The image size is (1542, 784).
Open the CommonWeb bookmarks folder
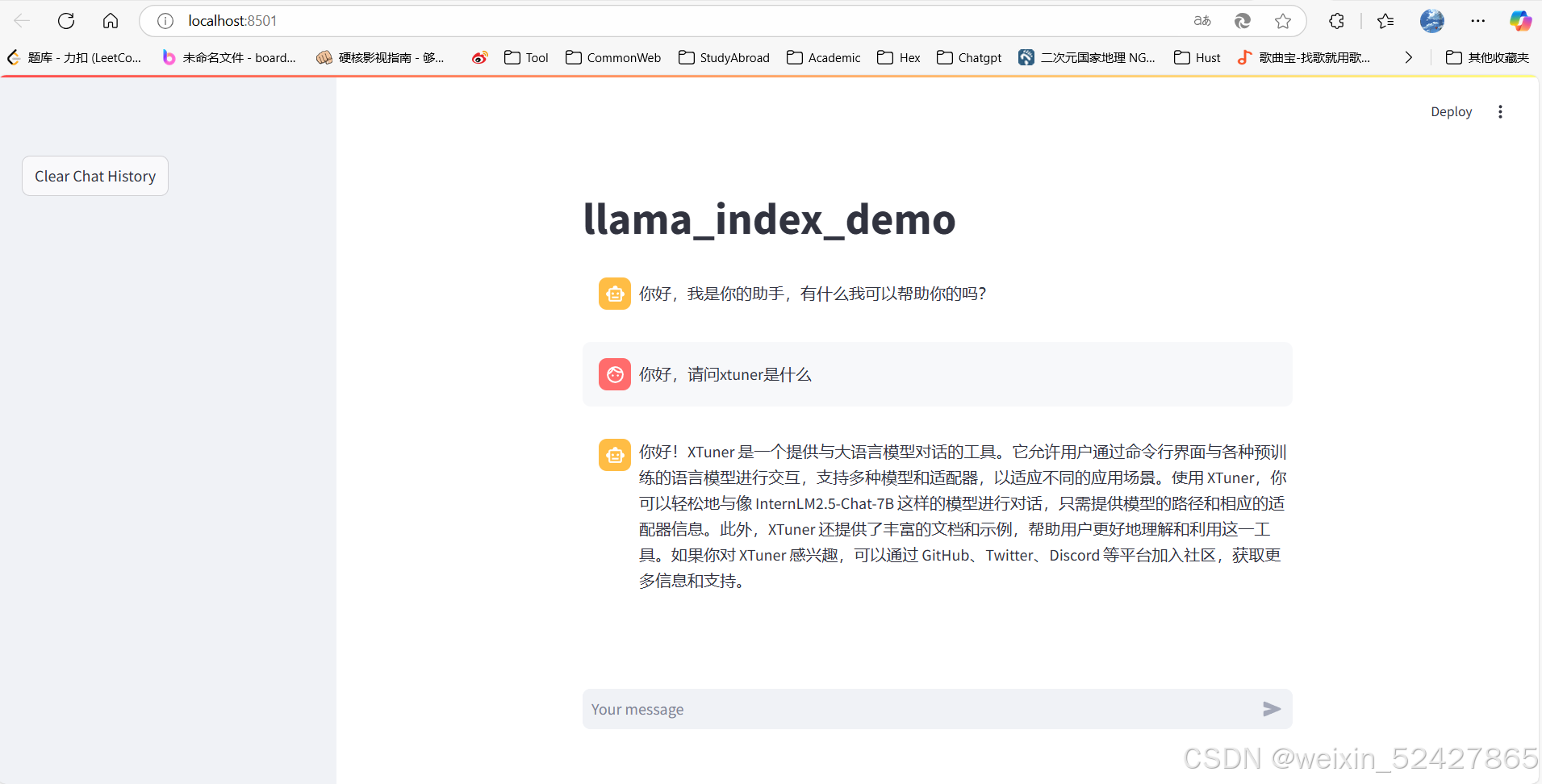point(613,57)
